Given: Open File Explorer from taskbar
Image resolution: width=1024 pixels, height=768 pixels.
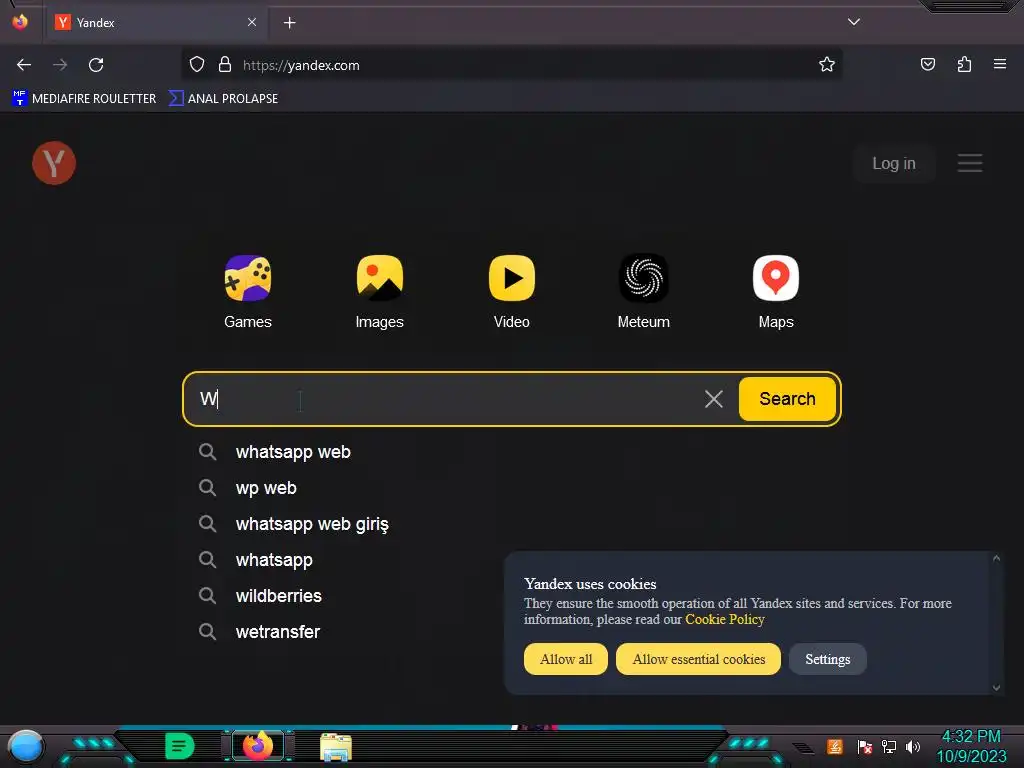Looking at the screenshot, I should tap(336, 747).
